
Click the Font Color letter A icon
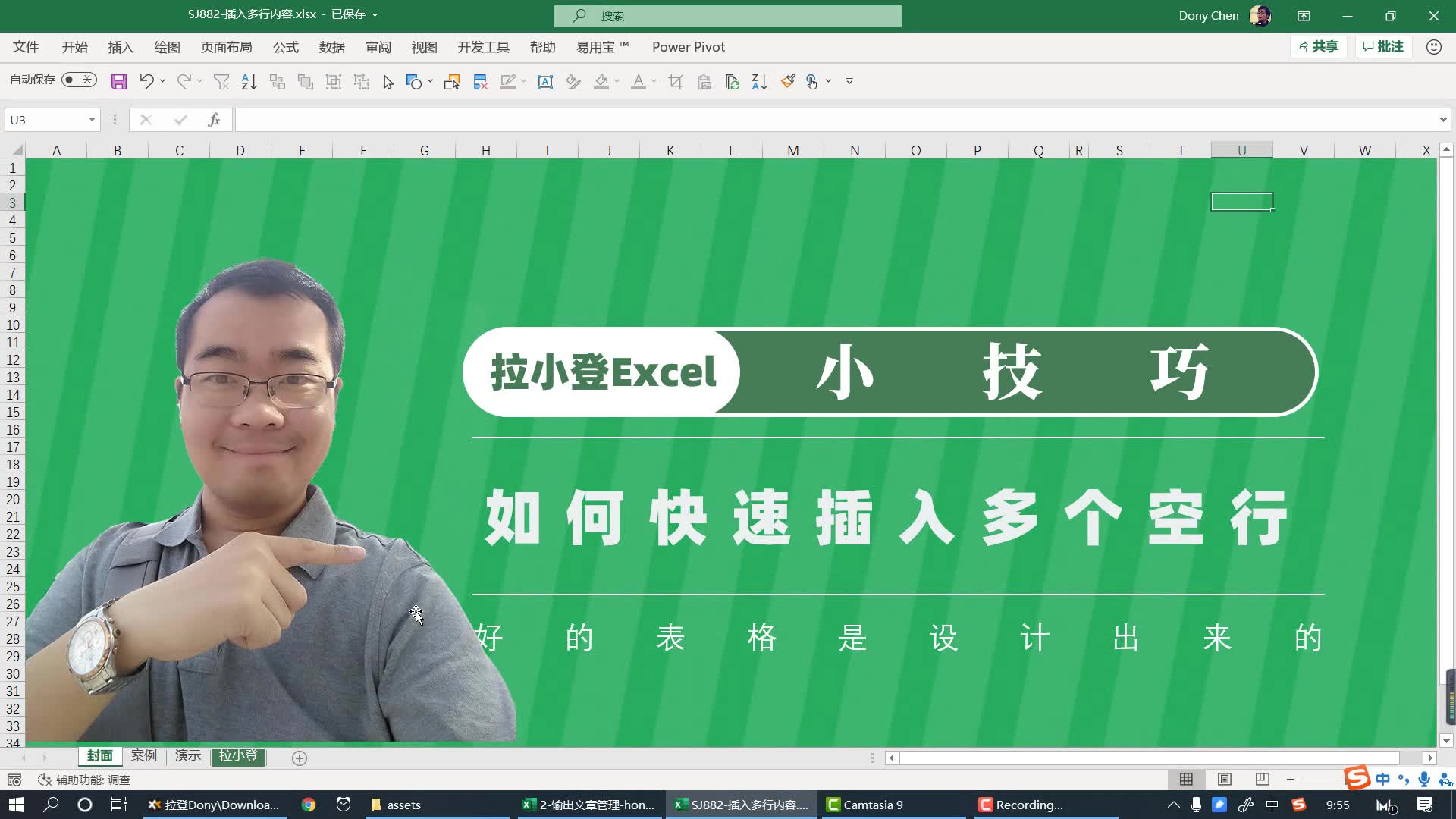[639, 82]
